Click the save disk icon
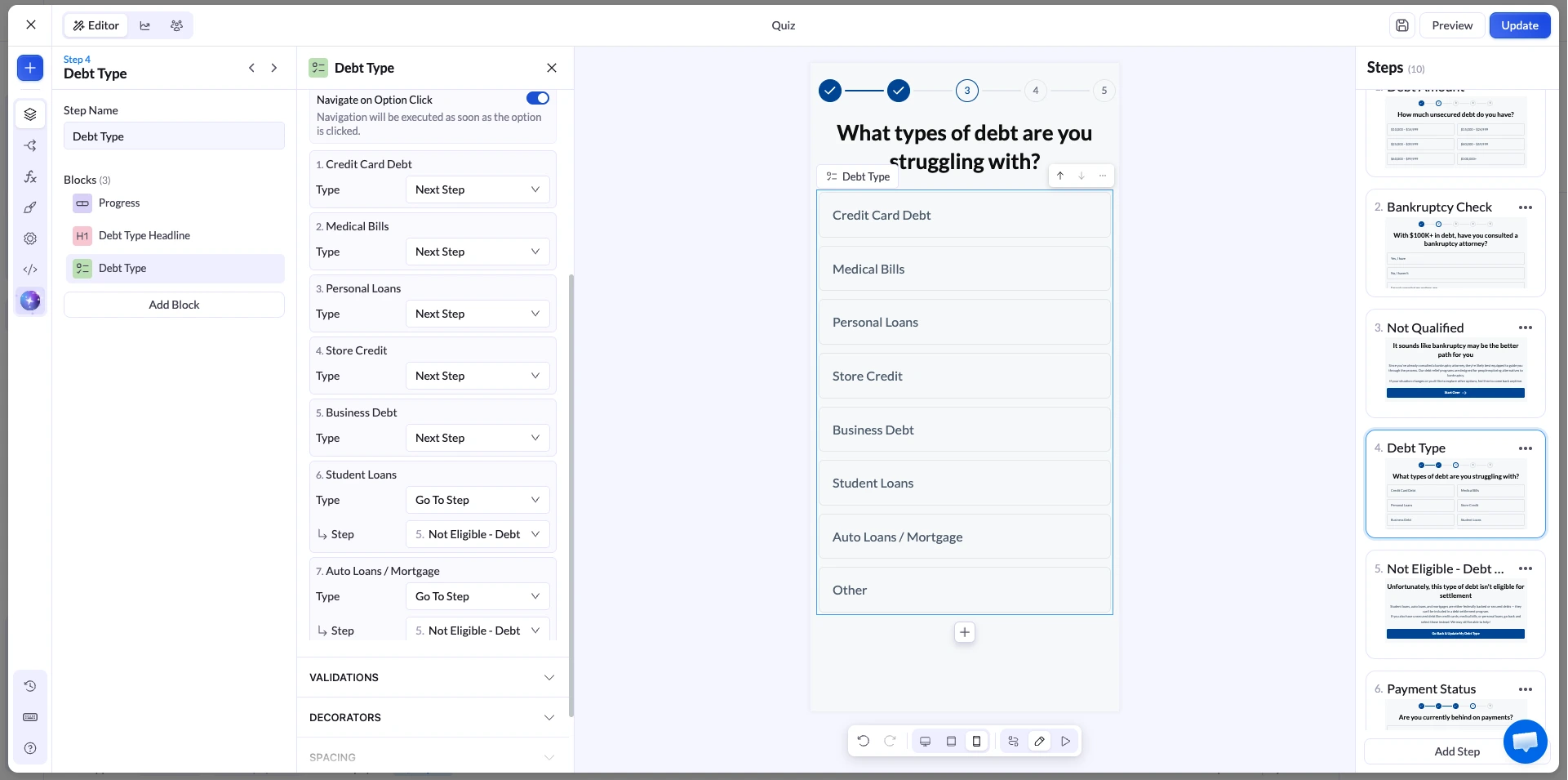 1401,25
